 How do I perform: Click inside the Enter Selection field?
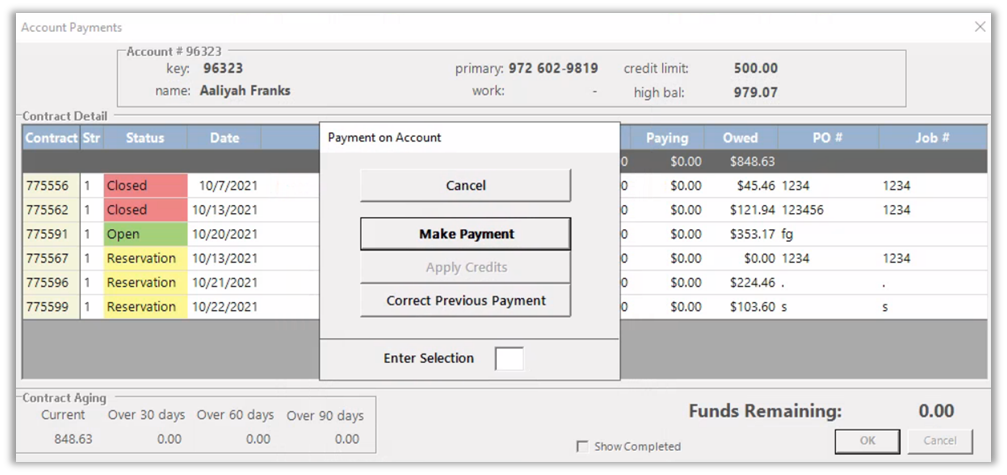[509, 359]
